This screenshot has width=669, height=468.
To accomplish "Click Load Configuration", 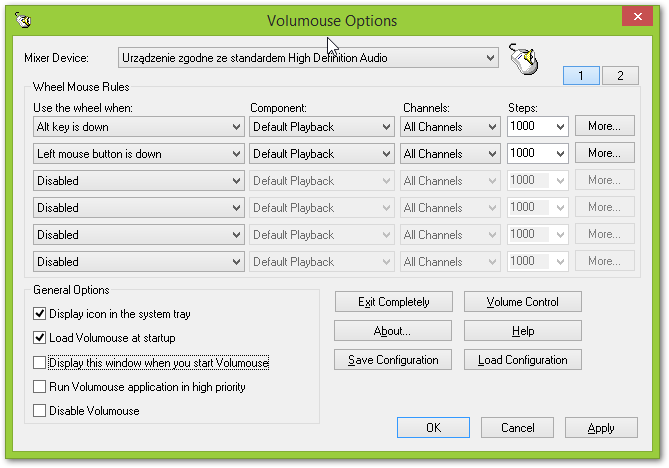I will tap(523, 360).
